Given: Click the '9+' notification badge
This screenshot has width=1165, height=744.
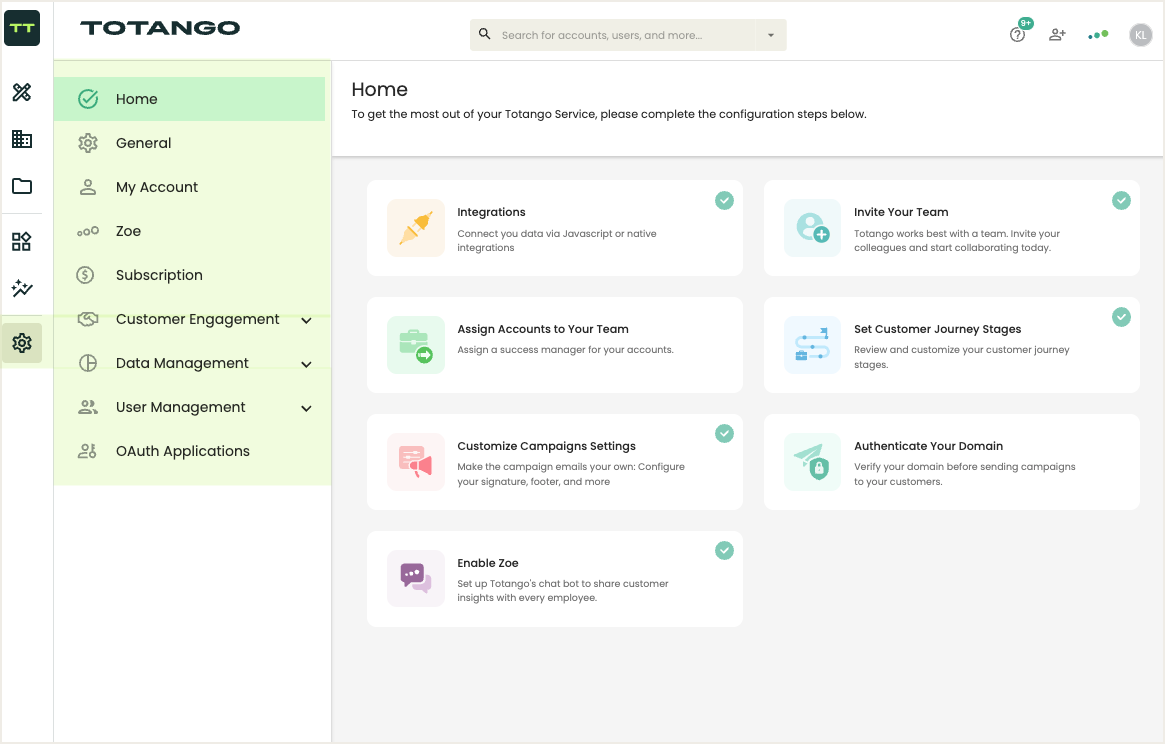Looking at the screenshot, I should 1026,23.
